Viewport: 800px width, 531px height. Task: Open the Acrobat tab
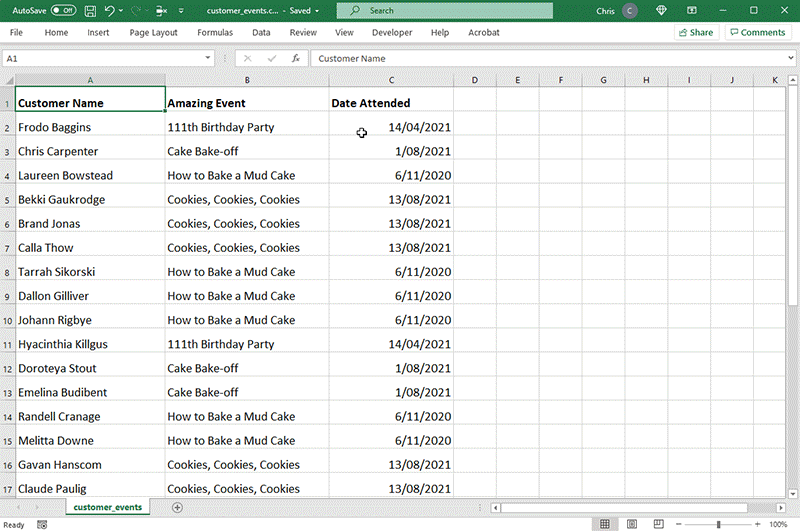(x=484, y=32)
